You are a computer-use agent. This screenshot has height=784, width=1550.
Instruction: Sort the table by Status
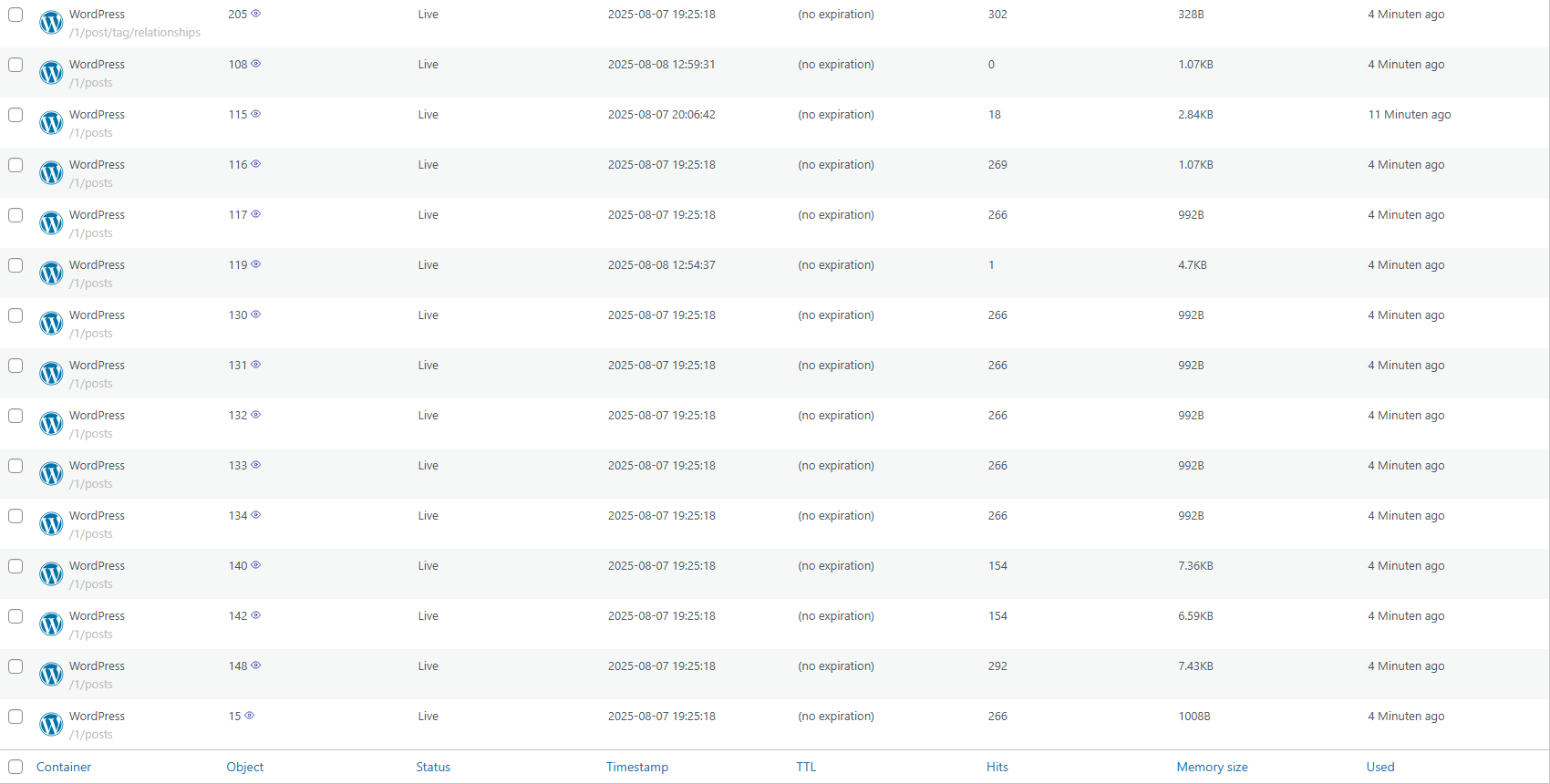tap(433, 767)
